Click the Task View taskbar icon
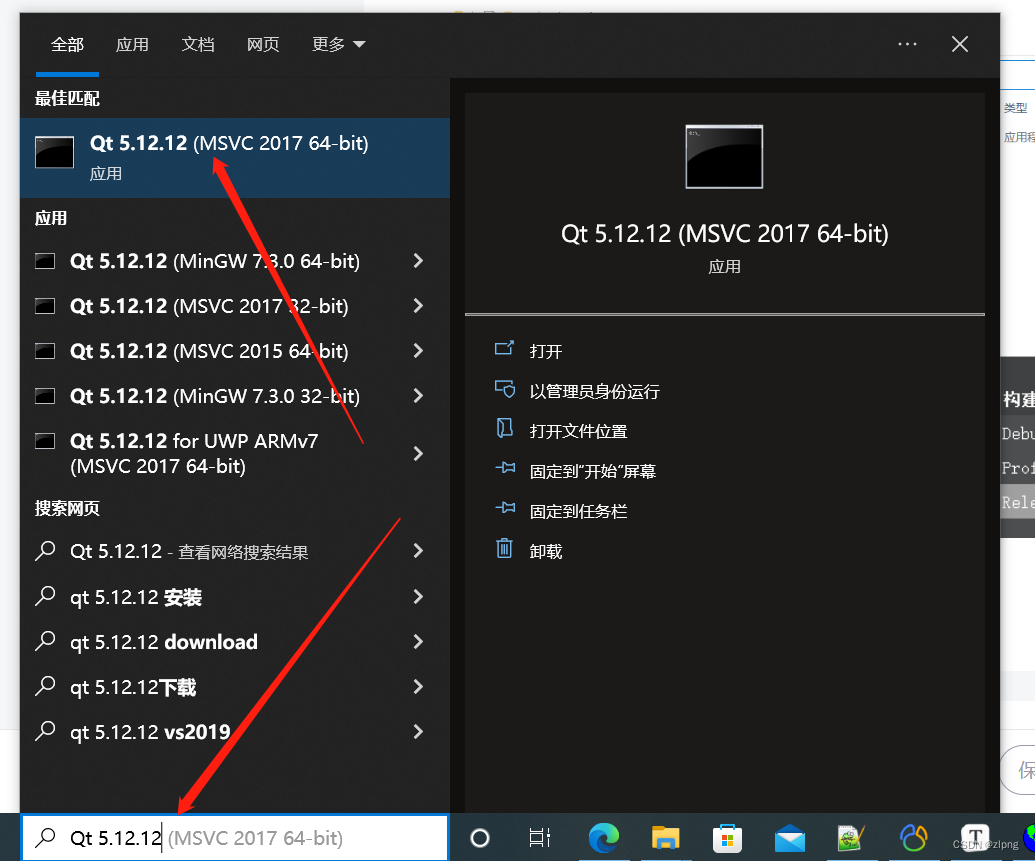The width and height of the screenshot is (1035, 861). point(540,838)
